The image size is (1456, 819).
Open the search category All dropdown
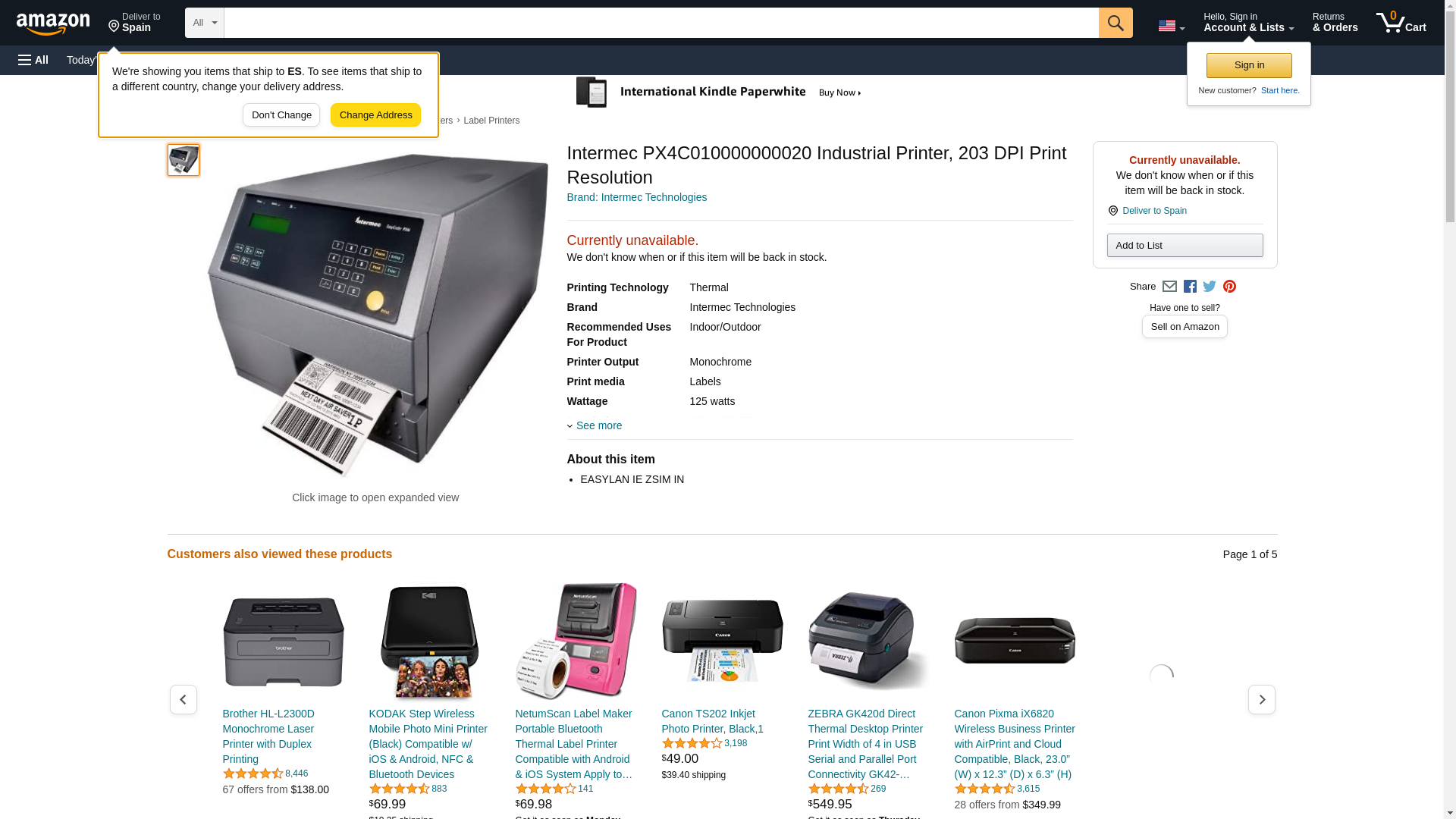205,23
